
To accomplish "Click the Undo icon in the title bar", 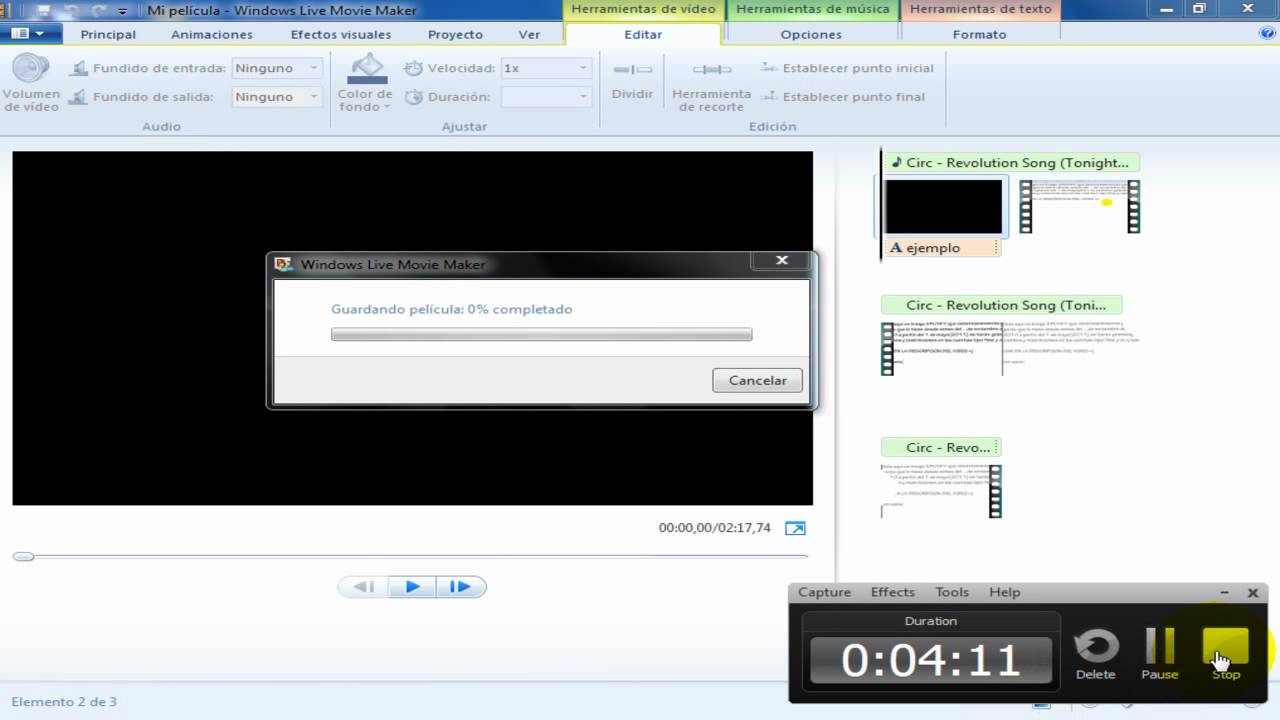I will point(72,10).
